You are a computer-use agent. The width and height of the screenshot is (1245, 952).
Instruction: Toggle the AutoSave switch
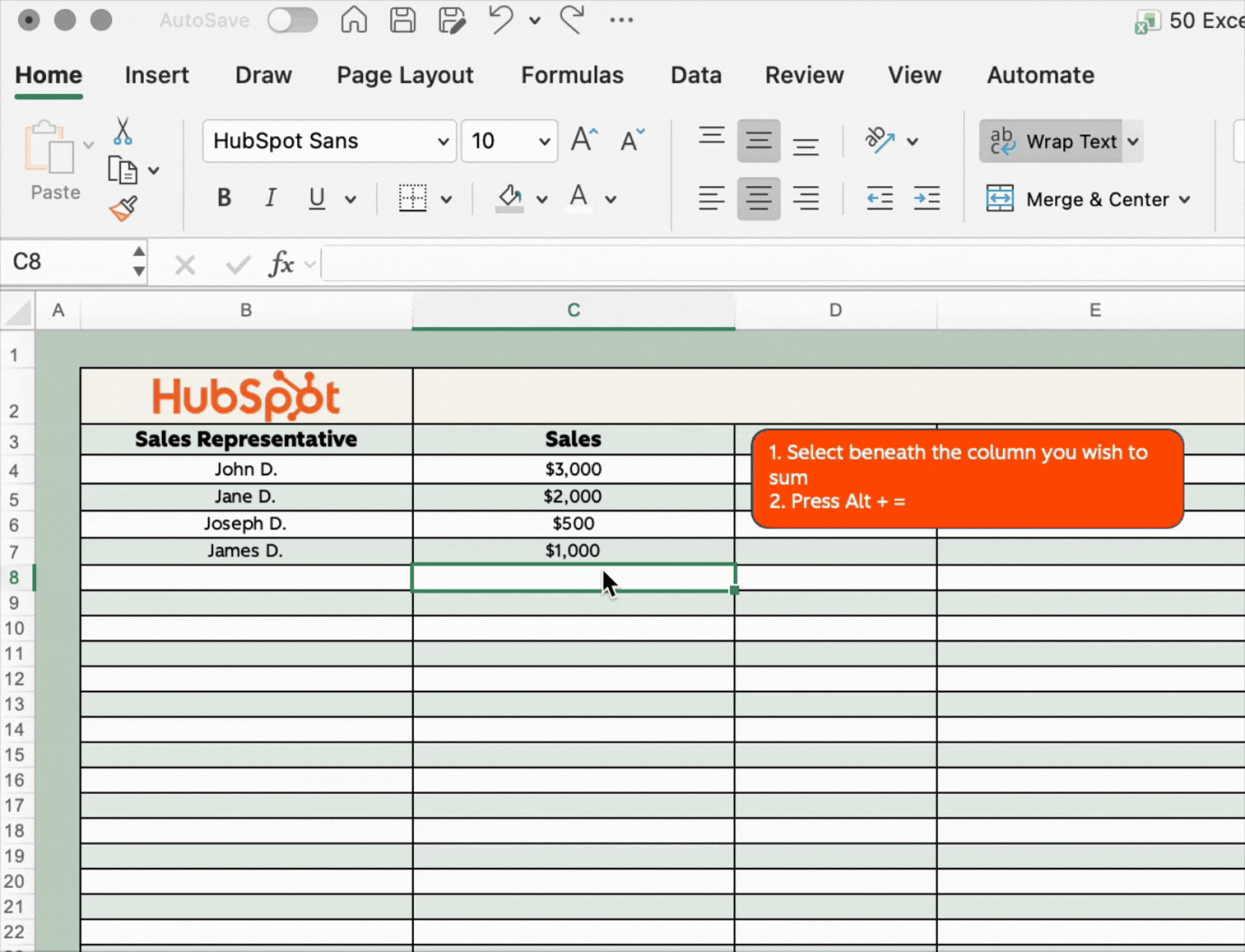[293, 20]
